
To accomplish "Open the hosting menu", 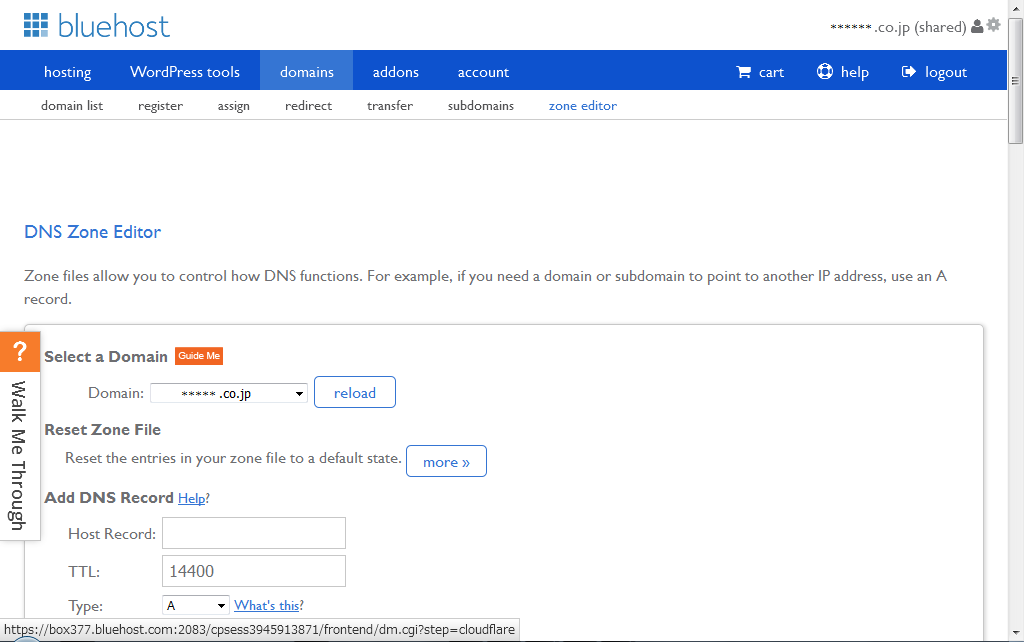I will coord(67,72).
